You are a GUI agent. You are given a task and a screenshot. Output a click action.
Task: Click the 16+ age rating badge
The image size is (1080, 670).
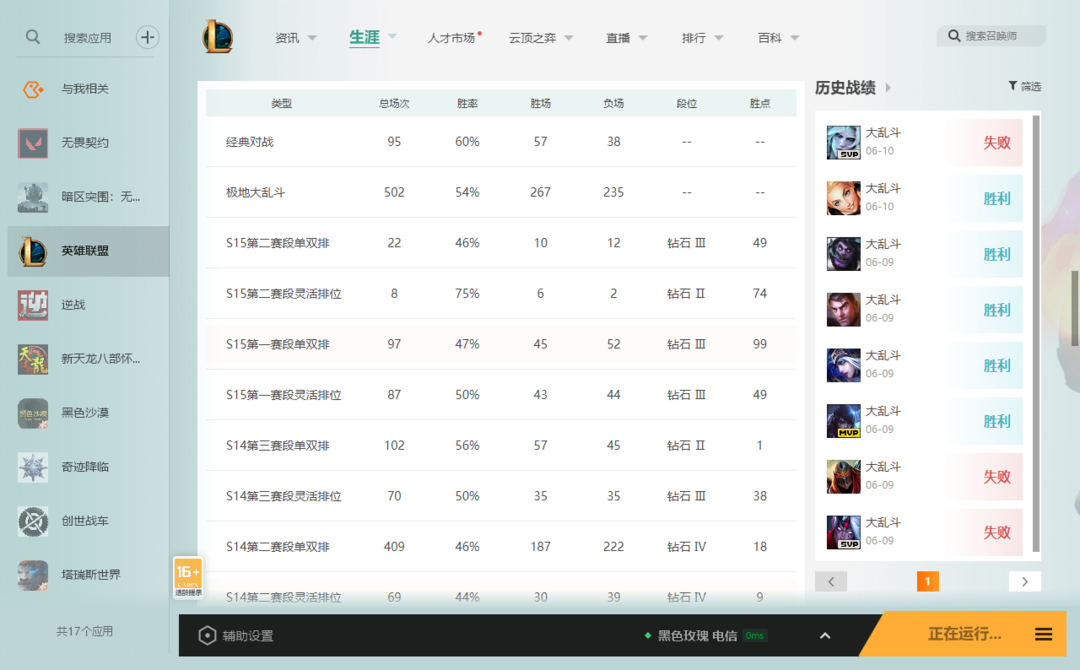[188, 577]
